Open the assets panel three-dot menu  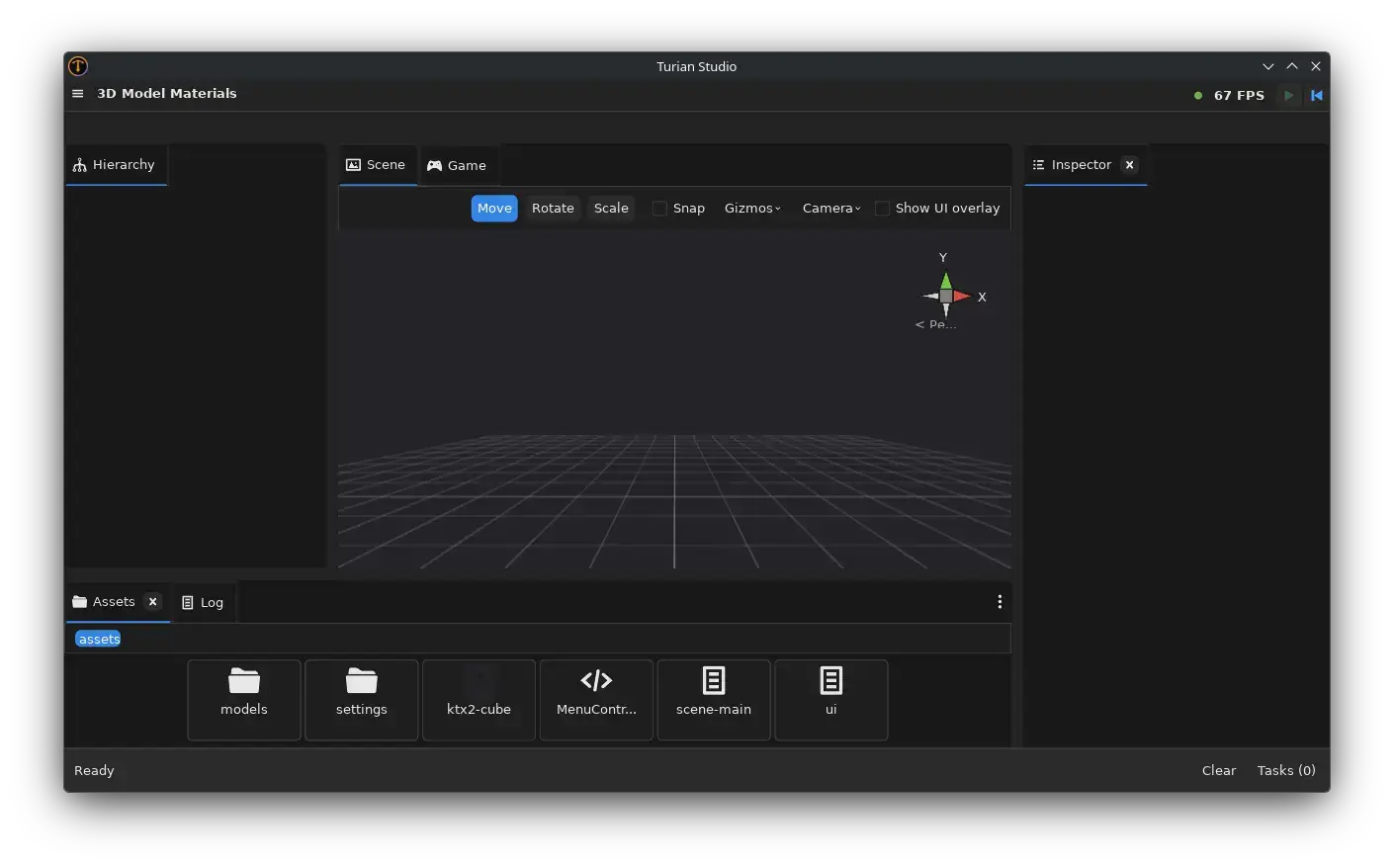coord(1000,602)
